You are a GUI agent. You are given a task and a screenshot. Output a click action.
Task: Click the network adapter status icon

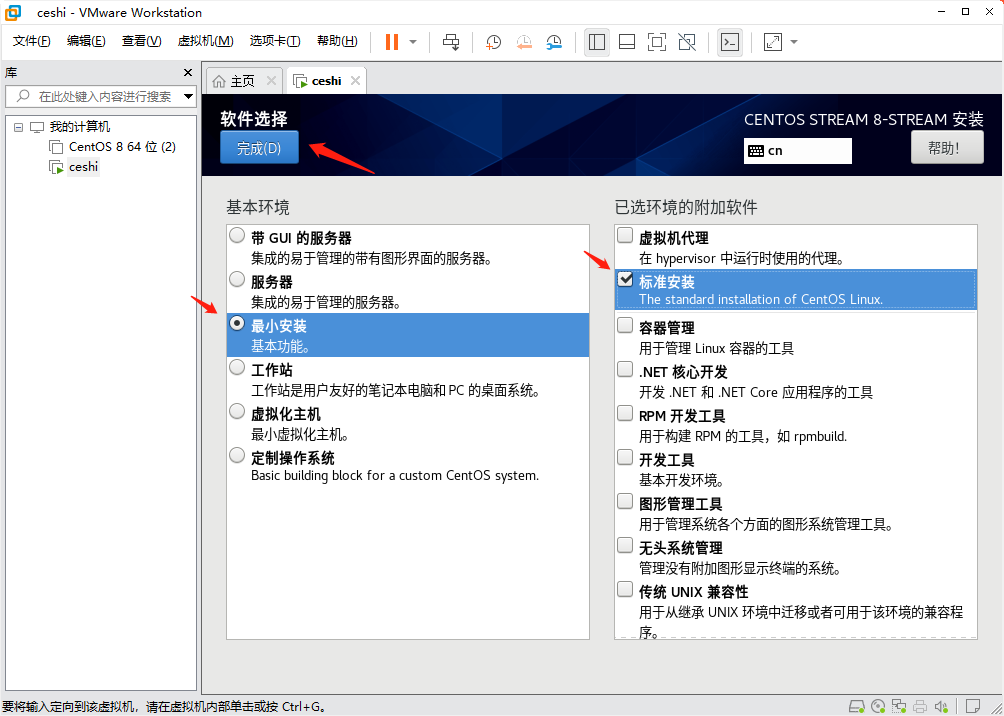pyautogui.click(x=900, y=706)
